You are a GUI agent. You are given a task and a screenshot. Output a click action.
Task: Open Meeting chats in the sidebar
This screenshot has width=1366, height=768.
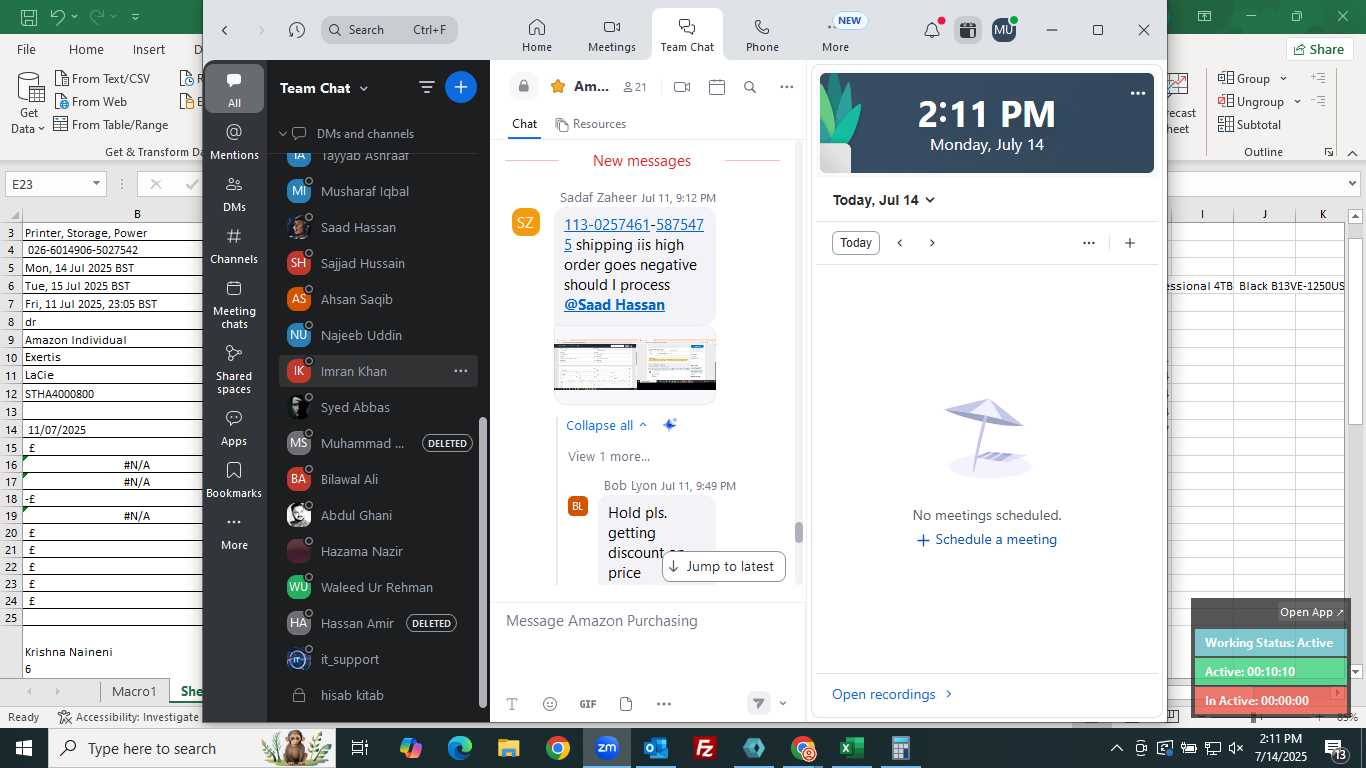pos(234,304)
